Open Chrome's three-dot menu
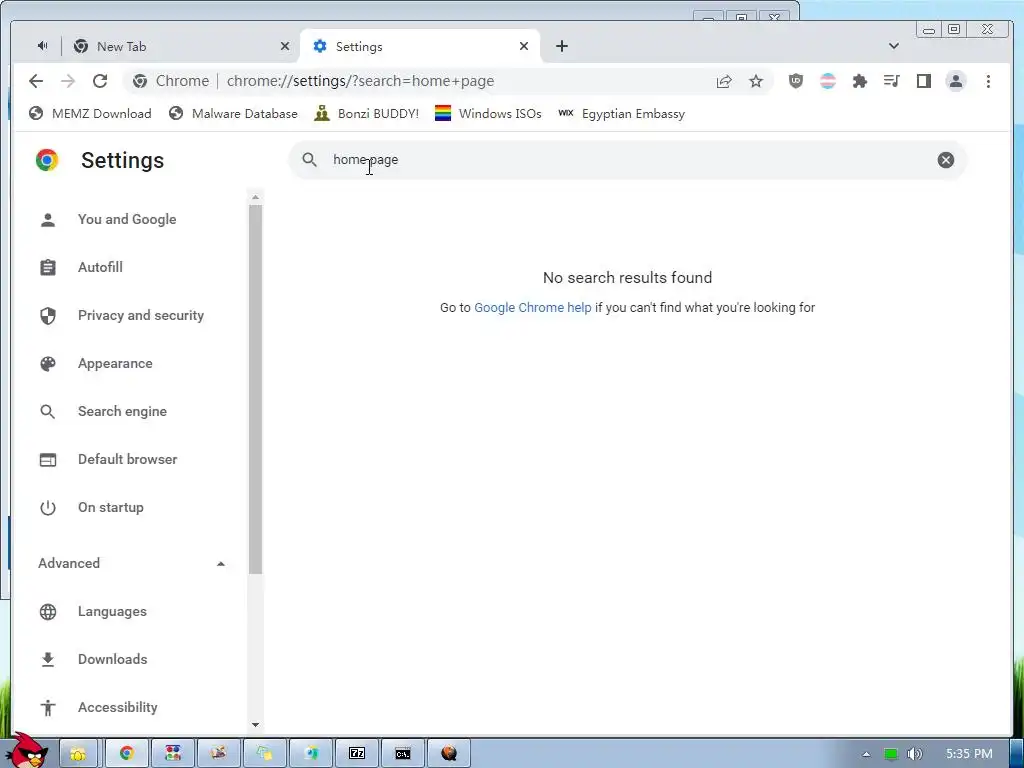 tap(988, 81)
